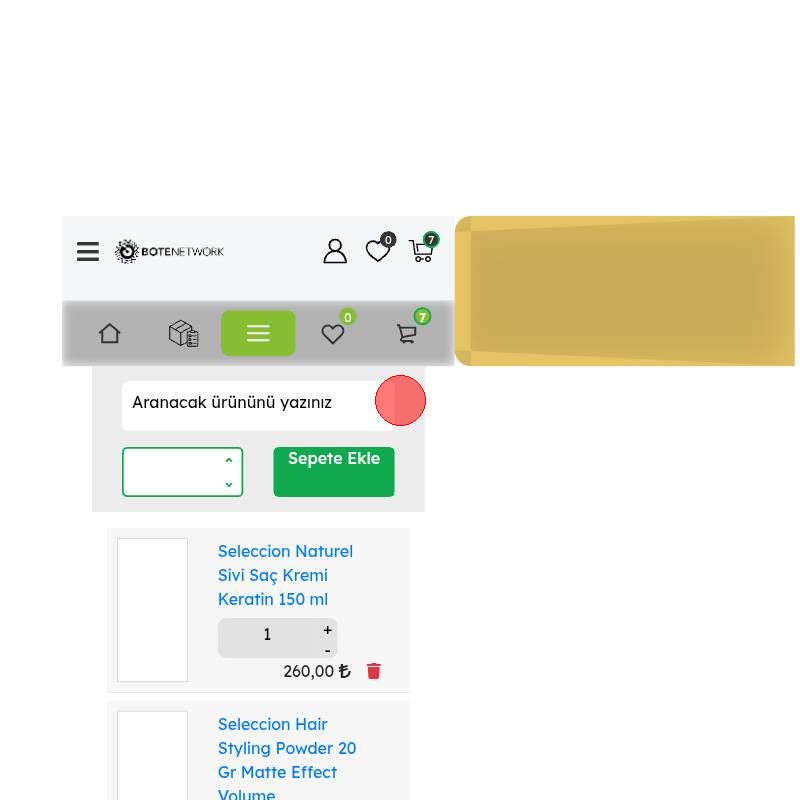Decrease quantity with down chevron

click(229, 484)
